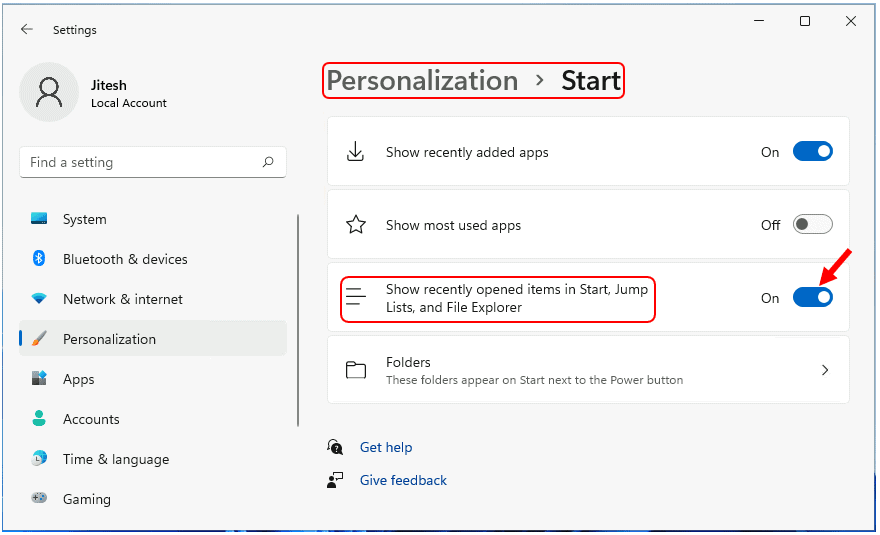This screenshot has height=535, width=880.
Task: Open the System settings category
Action: coord(153,219)
